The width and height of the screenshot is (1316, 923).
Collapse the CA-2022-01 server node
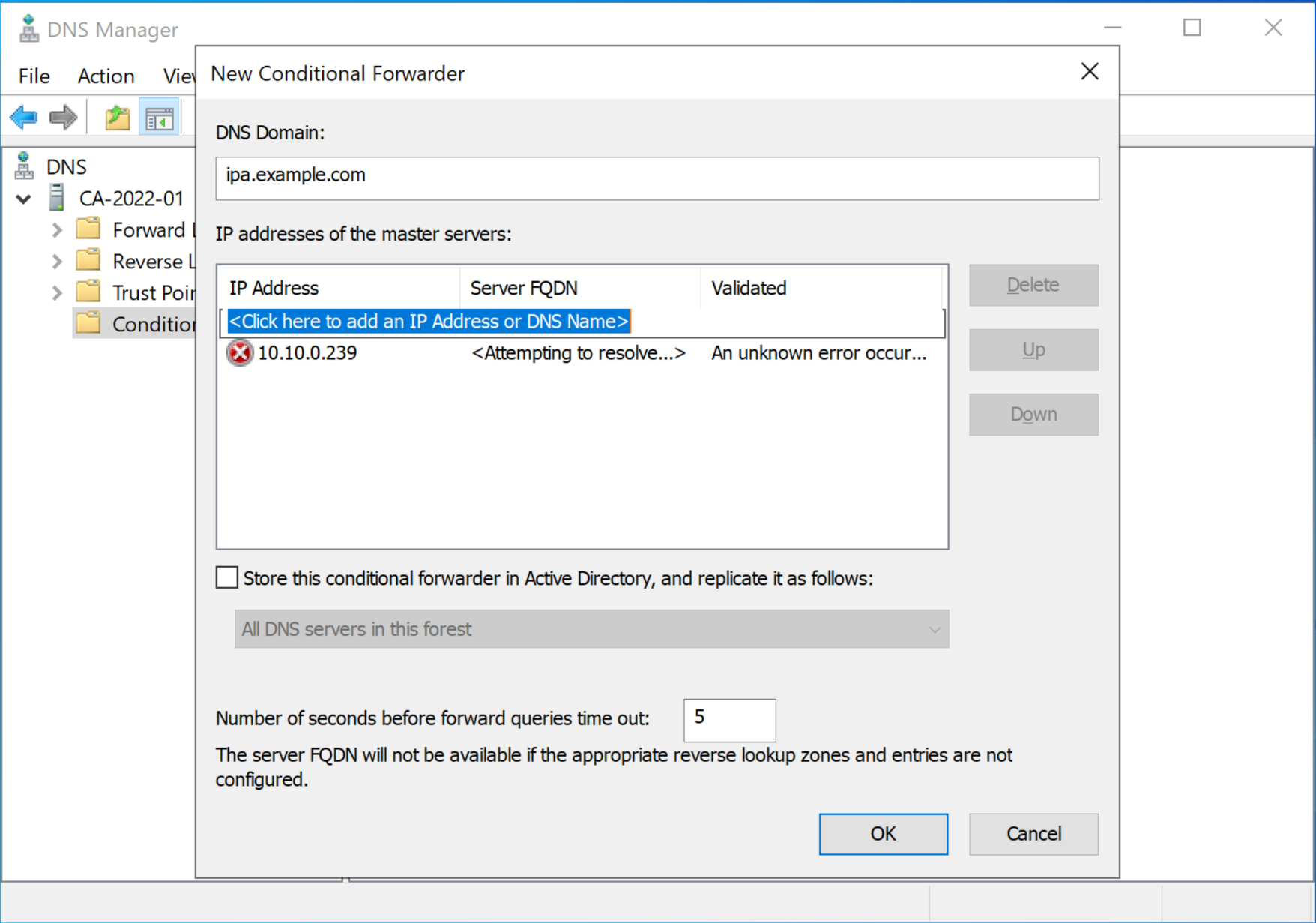click(24, 199)
